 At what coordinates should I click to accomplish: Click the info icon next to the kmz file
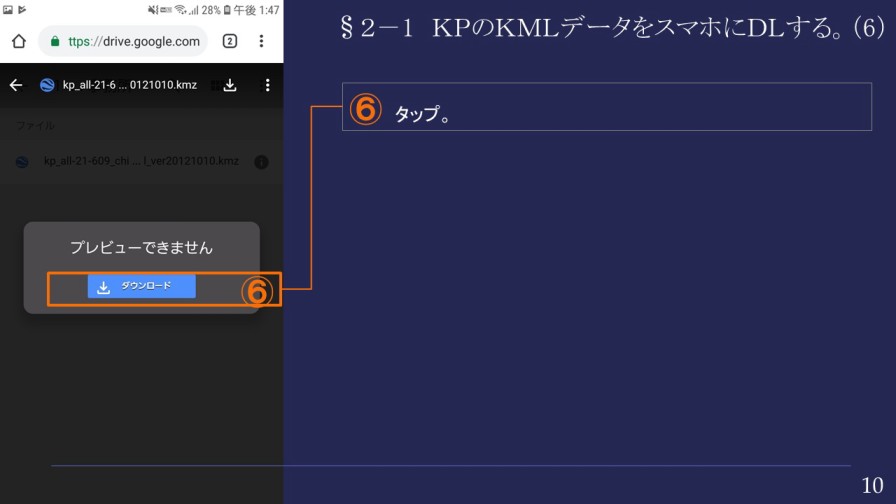[261, 162]
